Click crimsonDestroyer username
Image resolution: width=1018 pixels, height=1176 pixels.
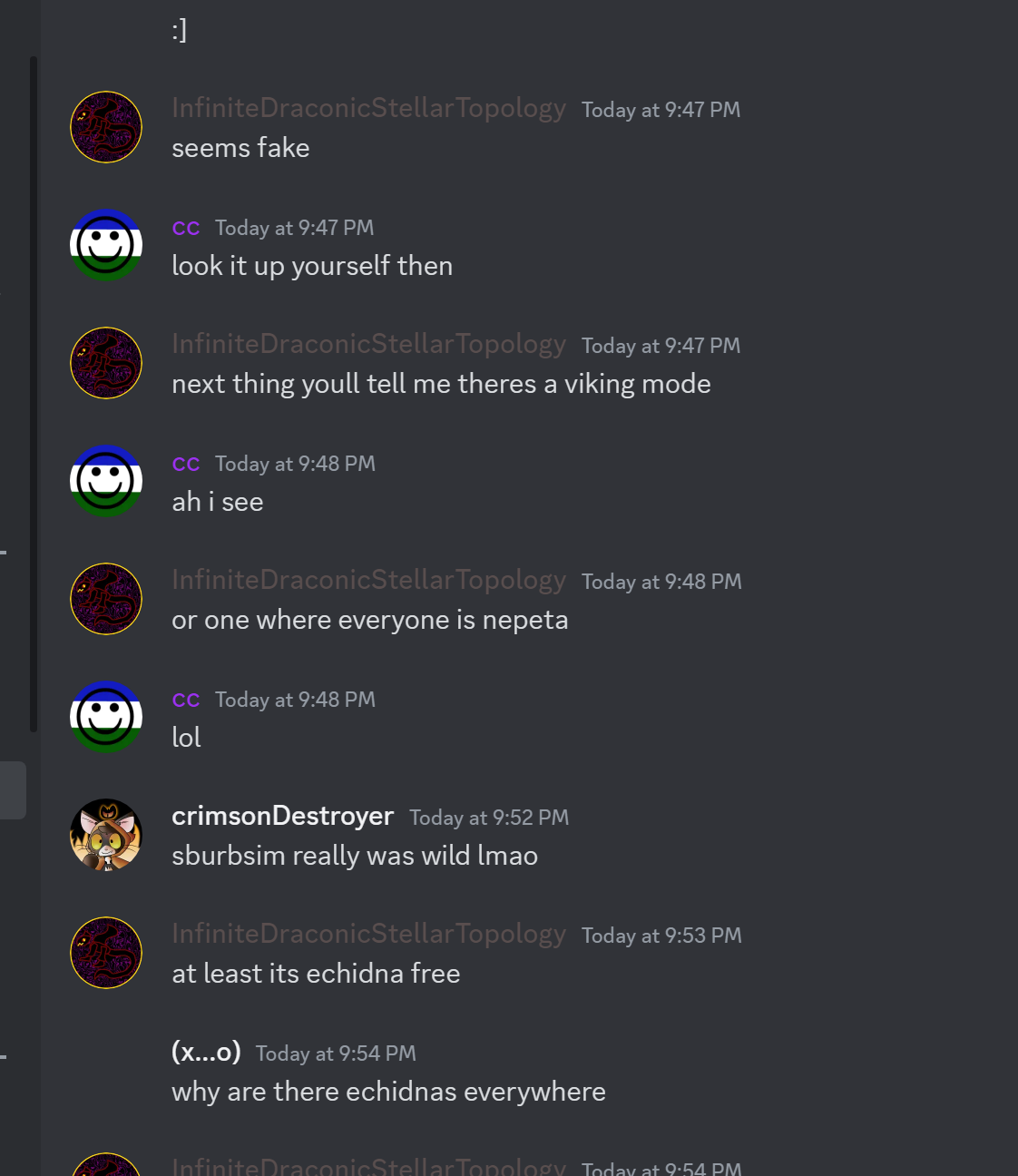coord(282,817)
